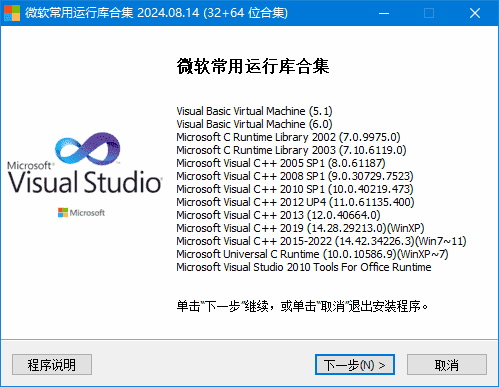Click the installer icon in title bar
The height and width of the screenshot is (387, 499).
click(x=12, y=13)
